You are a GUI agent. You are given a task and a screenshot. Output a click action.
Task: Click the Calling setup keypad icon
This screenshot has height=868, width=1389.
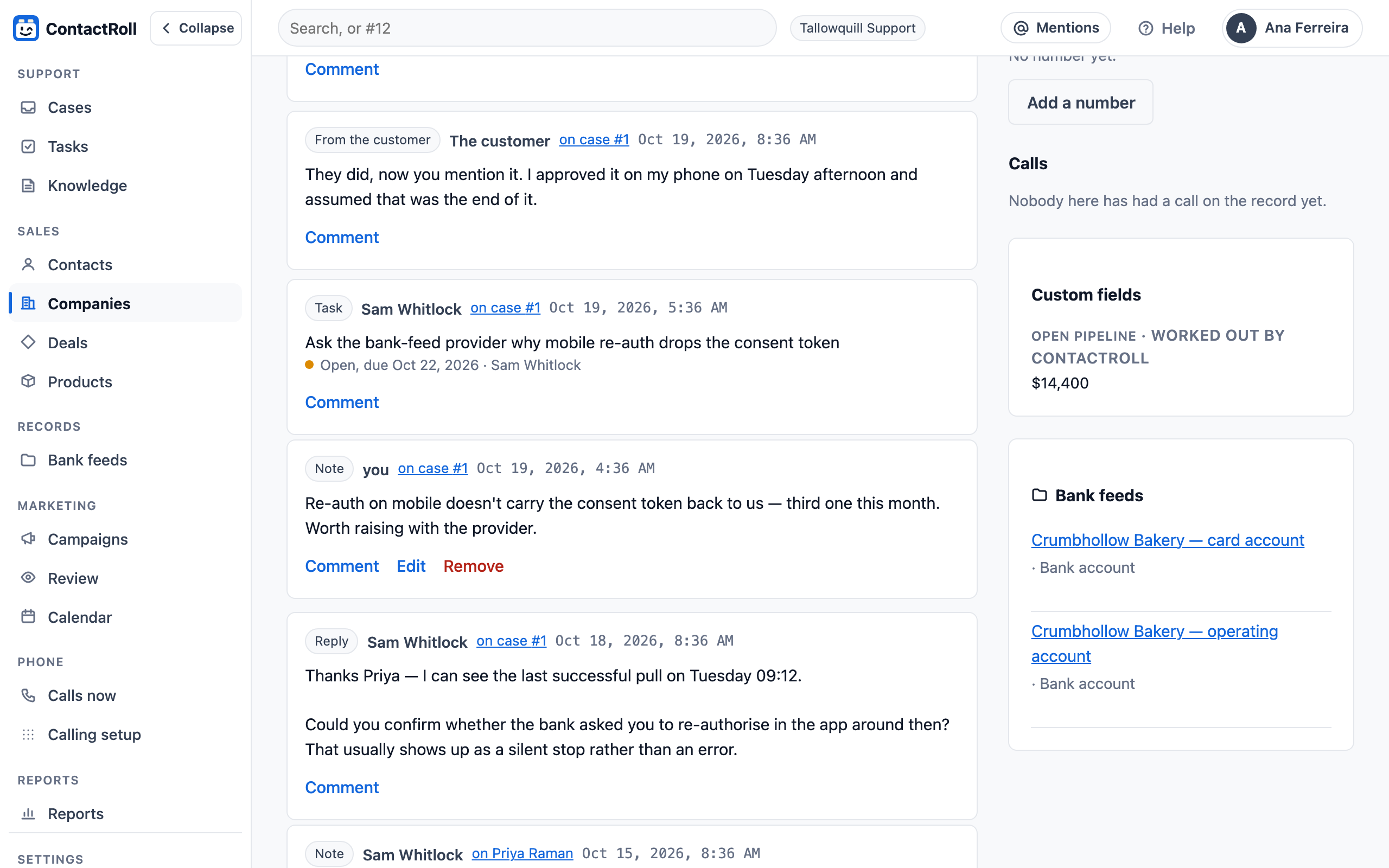tap(28, 734)
